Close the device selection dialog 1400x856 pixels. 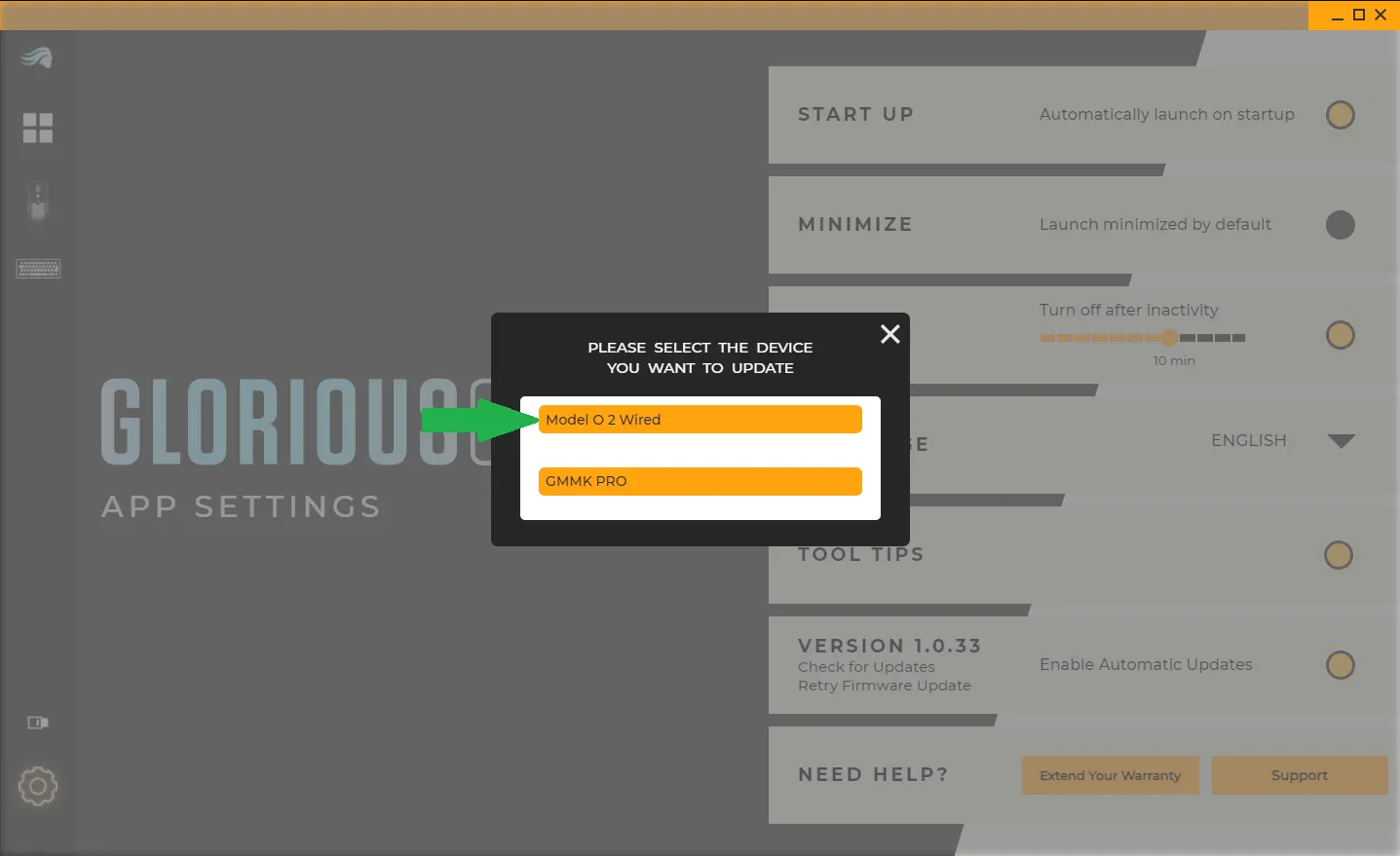[x=889, y=334]
